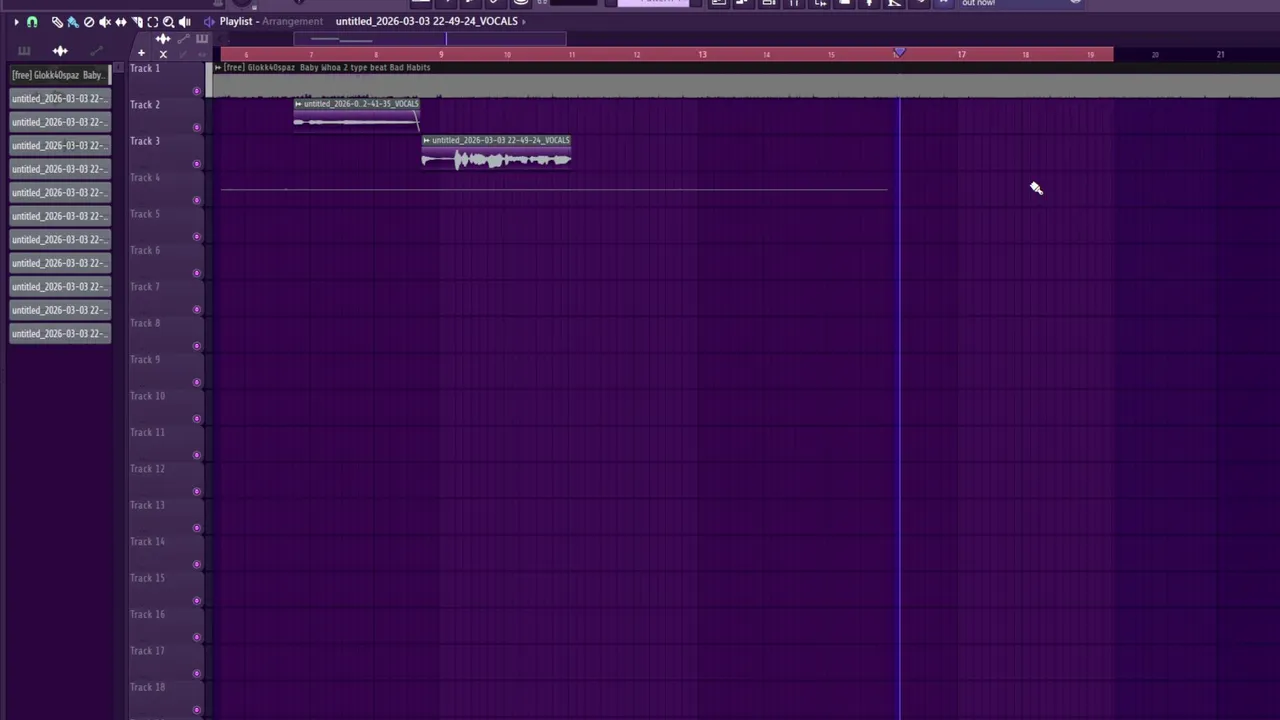Mute Track 1 with its LED switch
This screenshot has width=1280, height=720.
(x=197, y=91)
